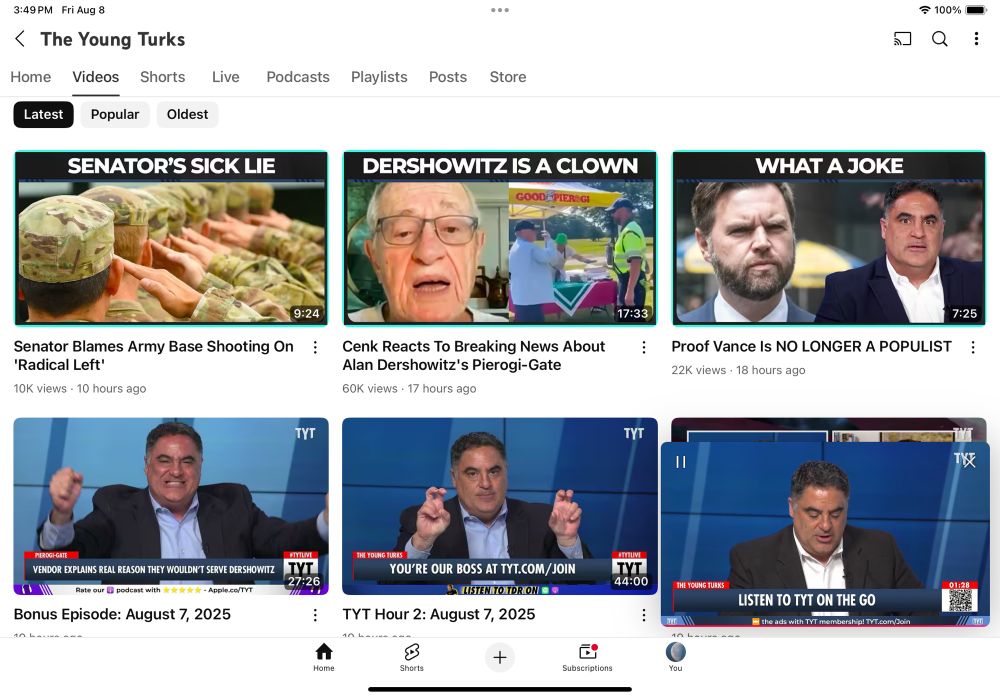Tap the 10K views · 10 hours ago text
Screen dimensions: 1000x698
point(80,389)
